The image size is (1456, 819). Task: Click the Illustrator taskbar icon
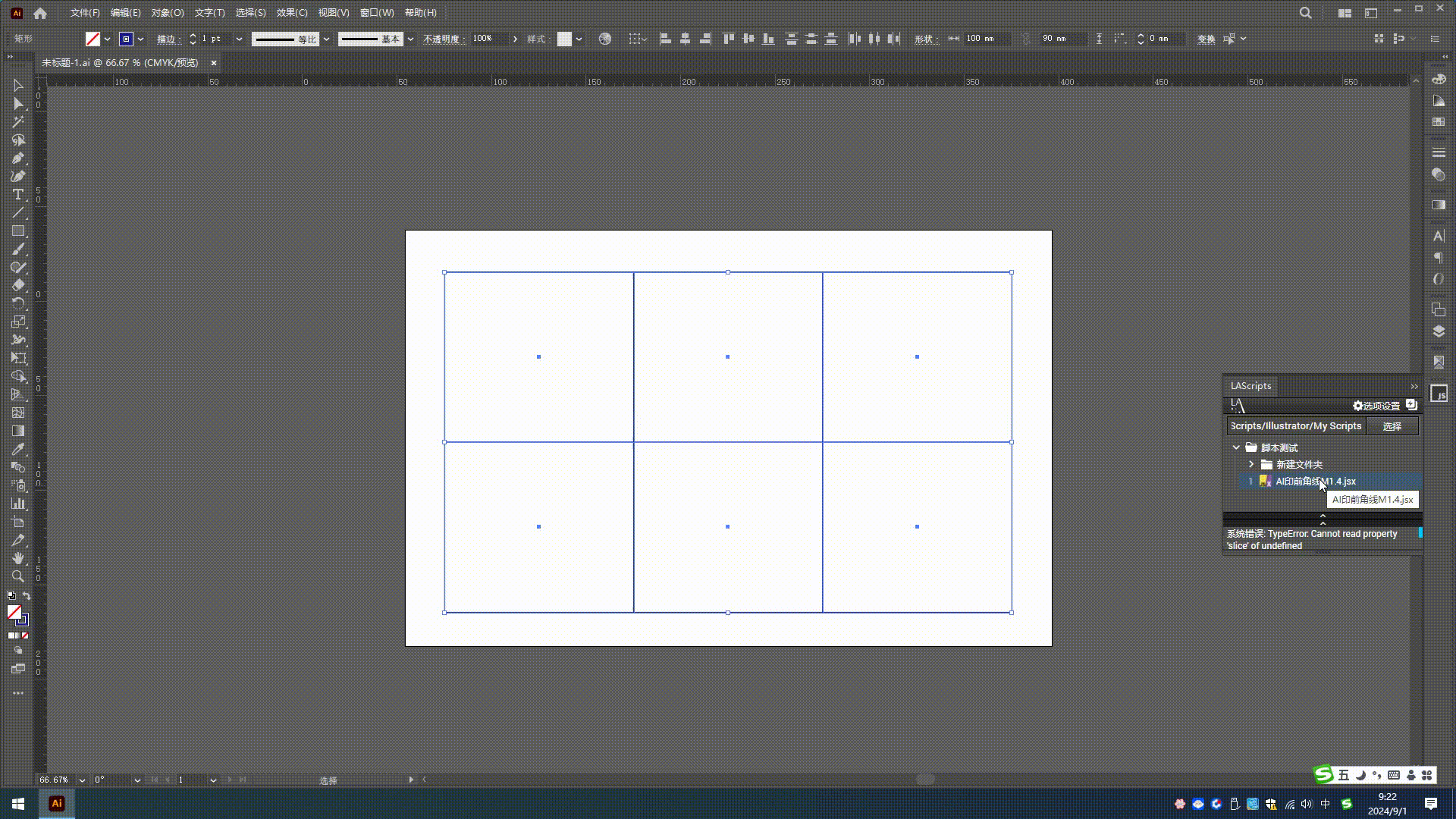pos(57,803)
